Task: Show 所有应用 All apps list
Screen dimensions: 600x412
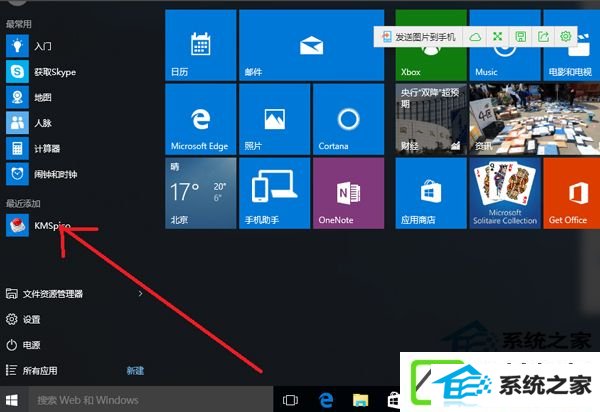Action: tap(31, 370)
